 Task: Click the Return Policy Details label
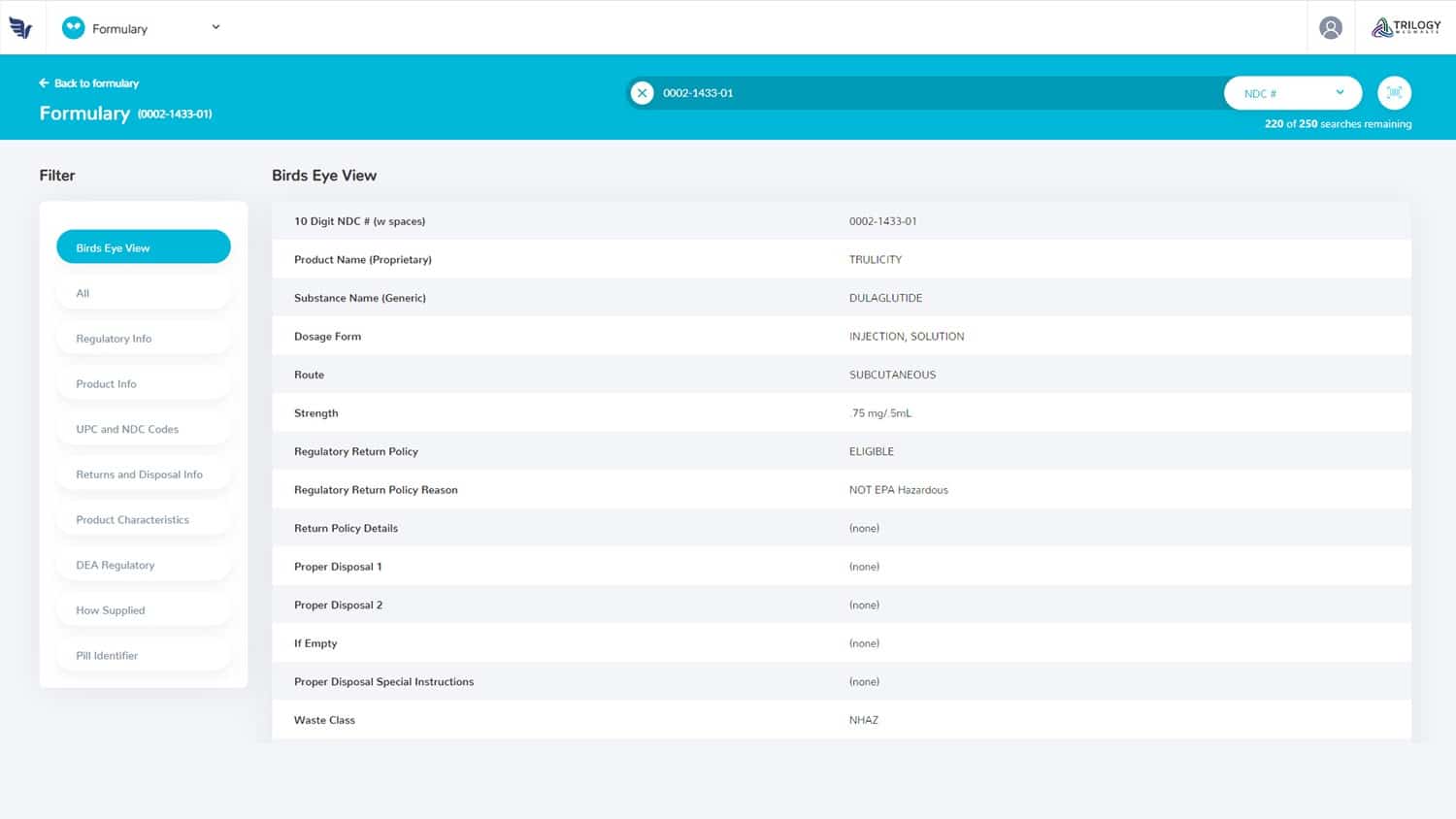coord(346,528)
